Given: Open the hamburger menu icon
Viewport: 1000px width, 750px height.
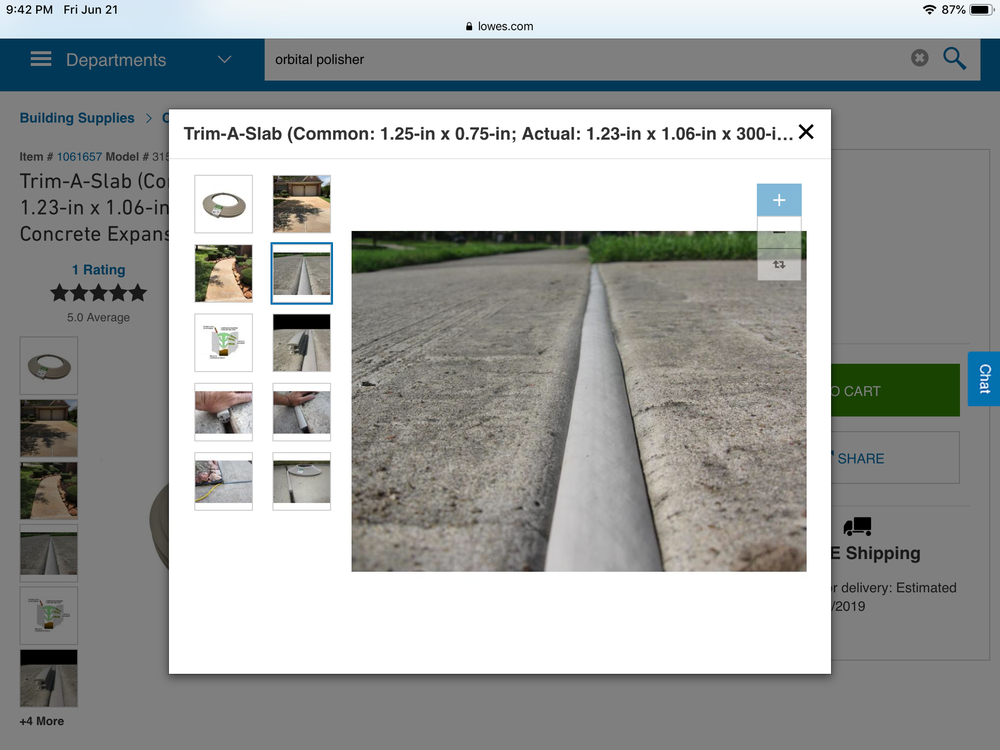Looking at the screenshot, I should pyautogui.click(x=41, y=59).
